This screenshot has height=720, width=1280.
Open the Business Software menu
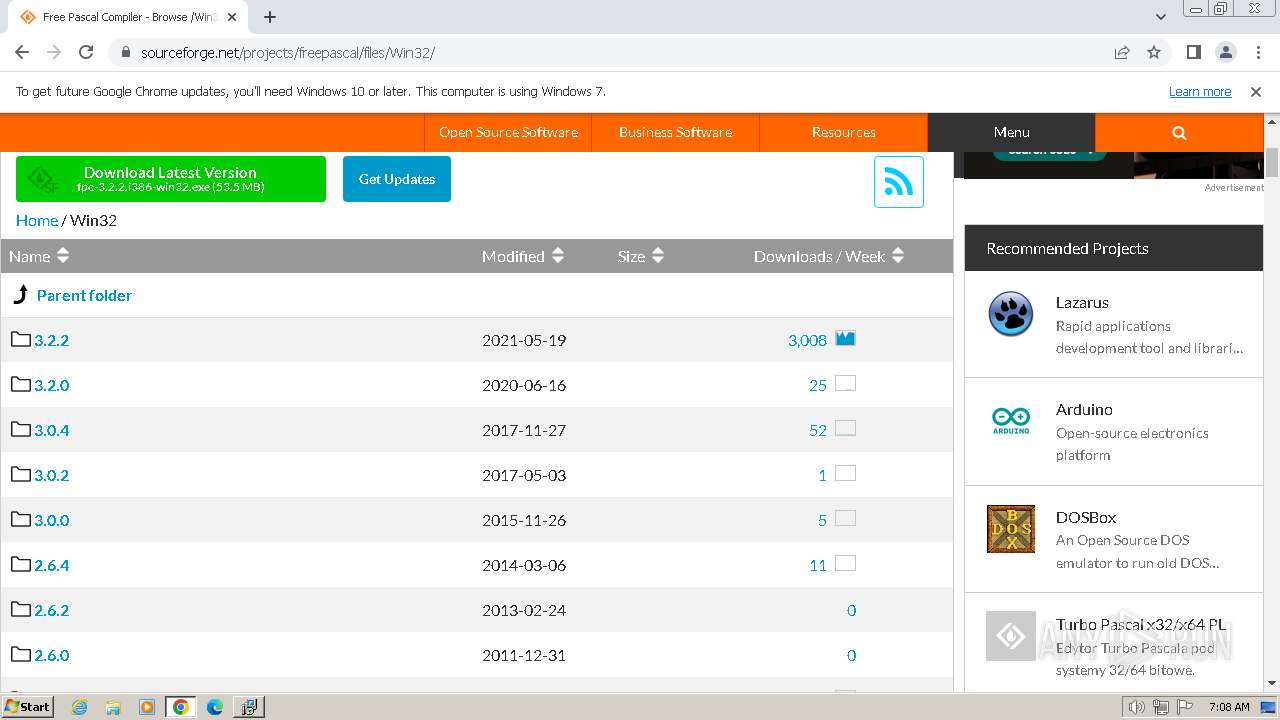[675, 132]
